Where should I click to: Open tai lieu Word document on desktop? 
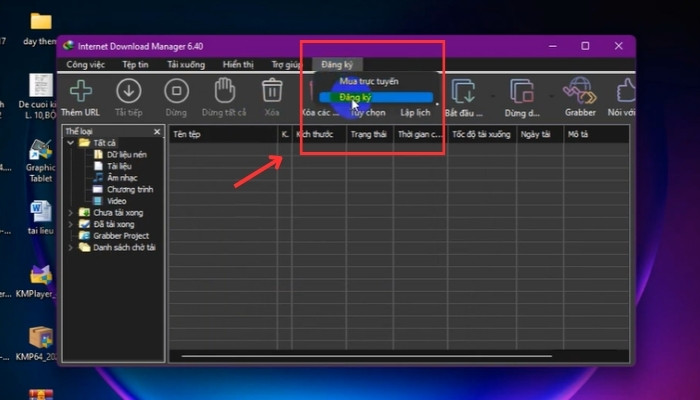[41, 218]
